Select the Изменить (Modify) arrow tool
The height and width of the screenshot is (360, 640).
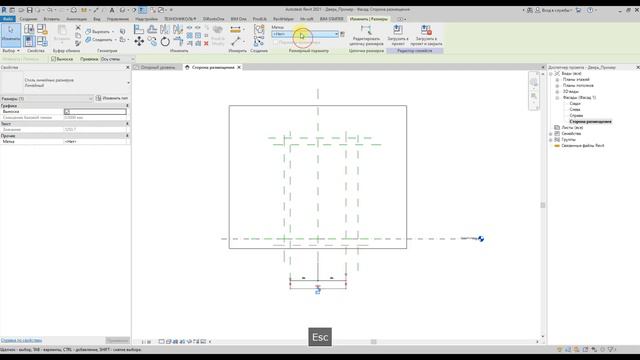click(11, 35)
